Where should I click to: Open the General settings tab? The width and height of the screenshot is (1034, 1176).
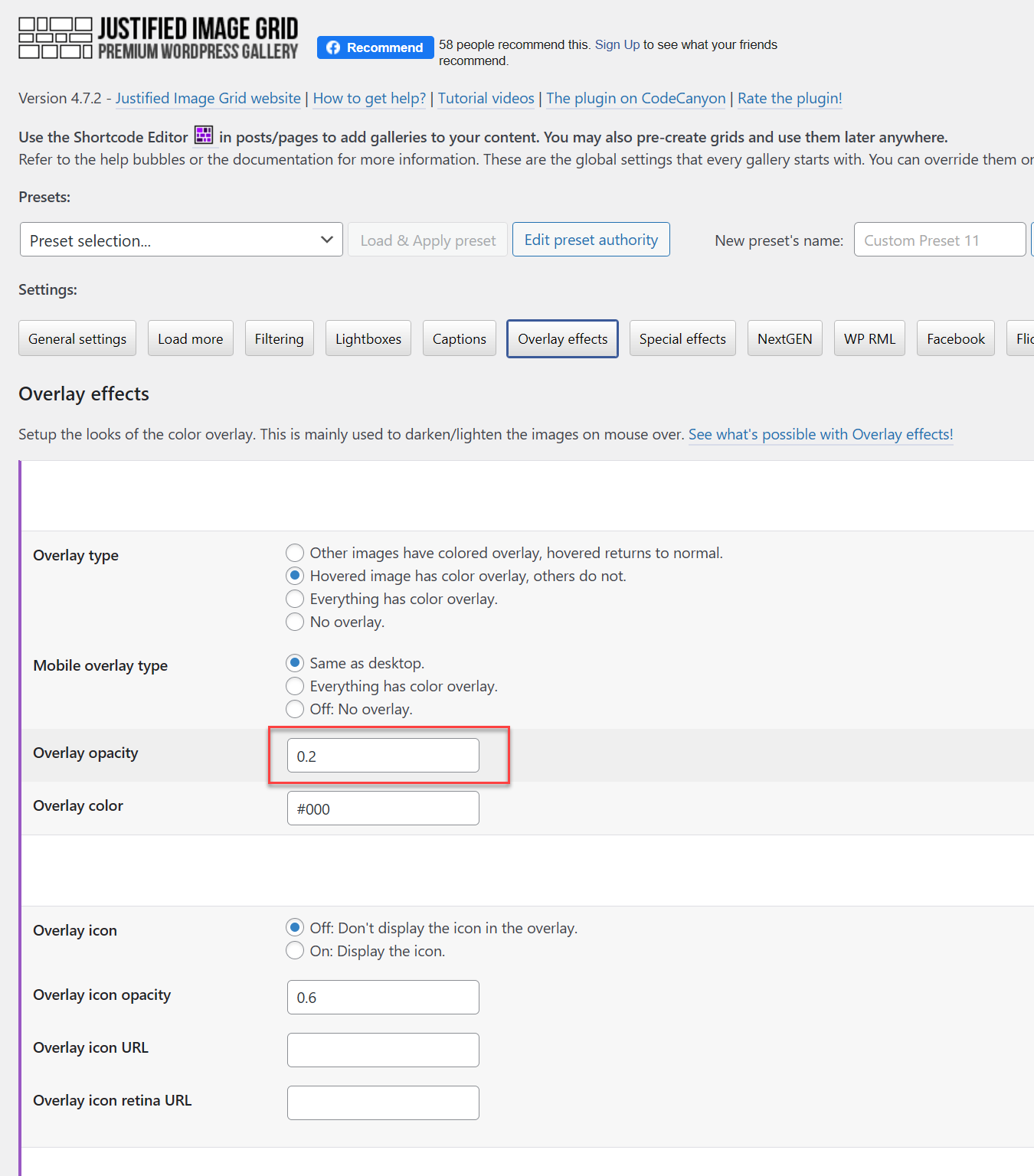pos(77,338)
